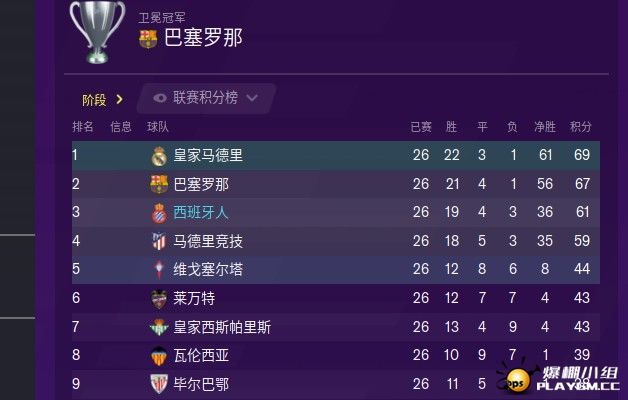628x400 pixels.
Task: Toggle the eye icon on 联赛积分榜
Action: click(x=160, y=98)
